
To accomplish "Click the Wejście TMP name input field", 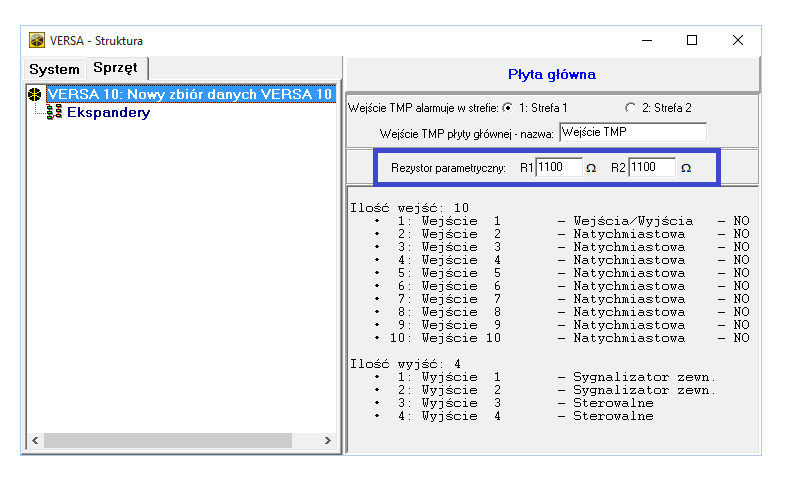I will 632,131.
